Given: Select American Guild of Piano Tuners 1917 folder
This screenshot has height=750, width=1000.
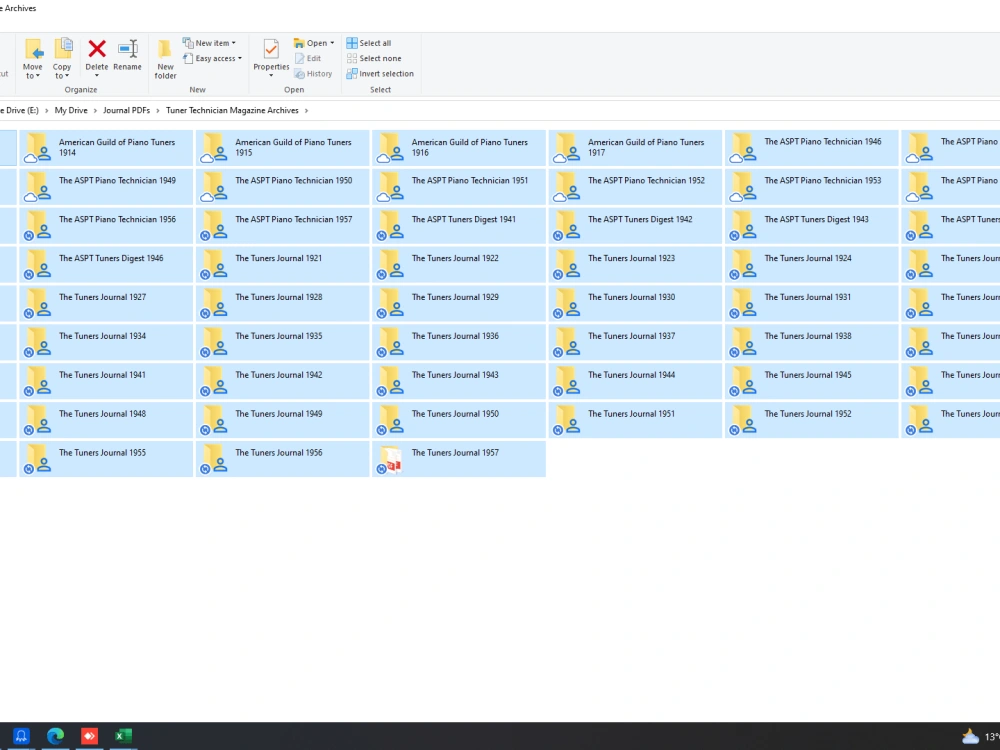Looking at the screenshot, I should point(635,148).
